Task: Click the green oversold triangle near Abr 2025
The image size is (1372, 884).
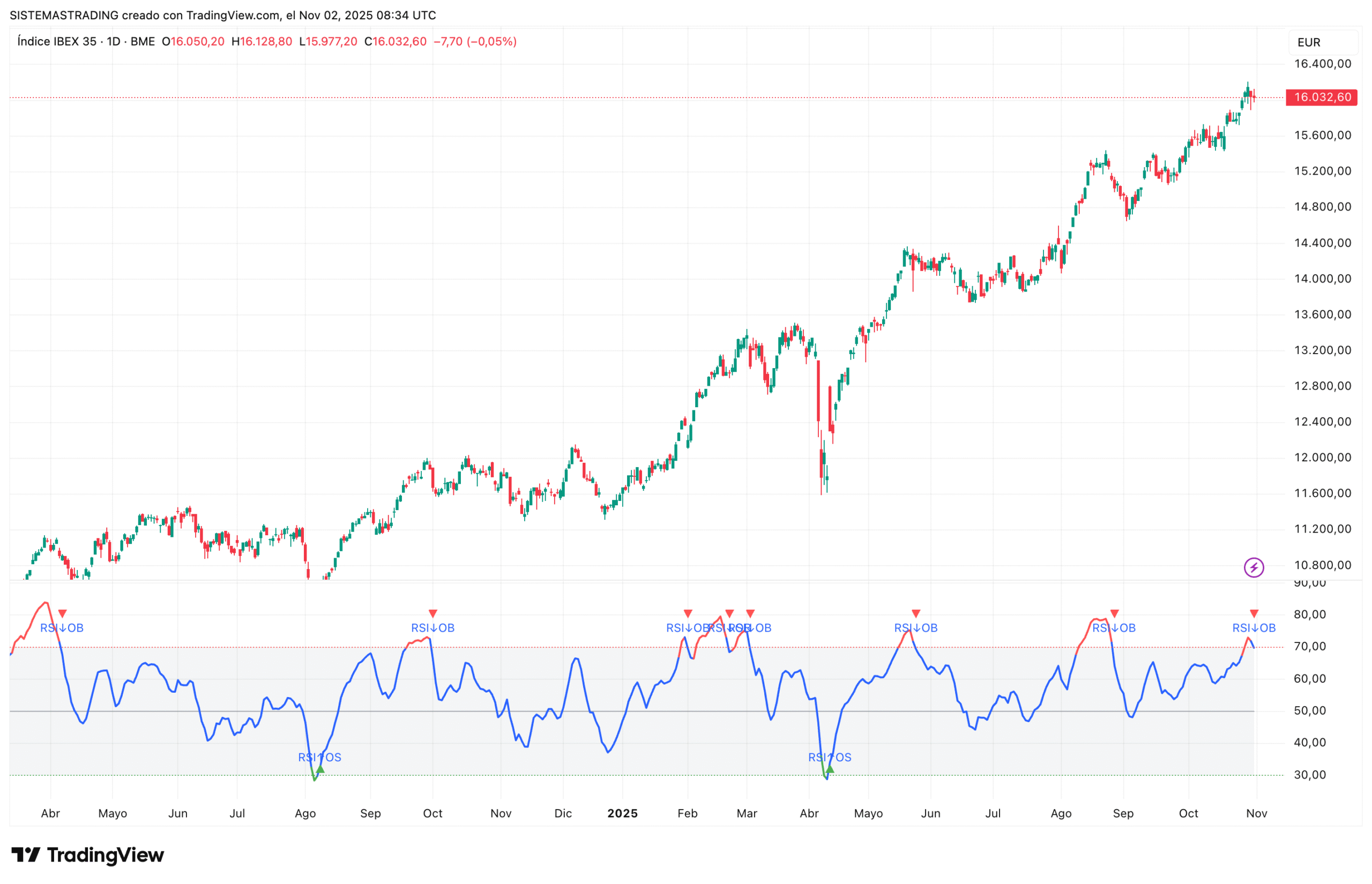Action: click(830, 769)
